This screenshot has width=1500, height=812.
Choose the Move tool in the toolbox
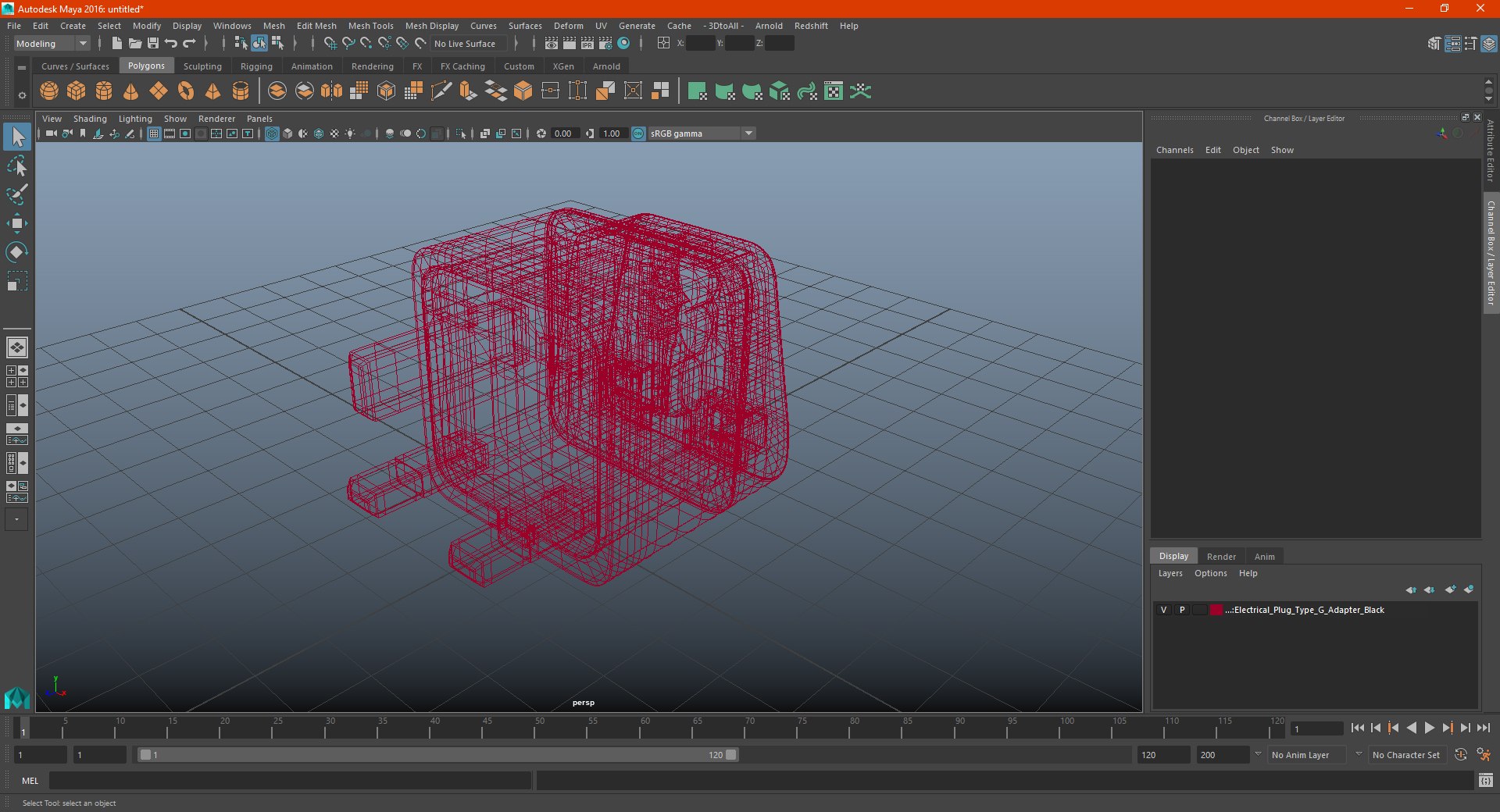point(17,223)
